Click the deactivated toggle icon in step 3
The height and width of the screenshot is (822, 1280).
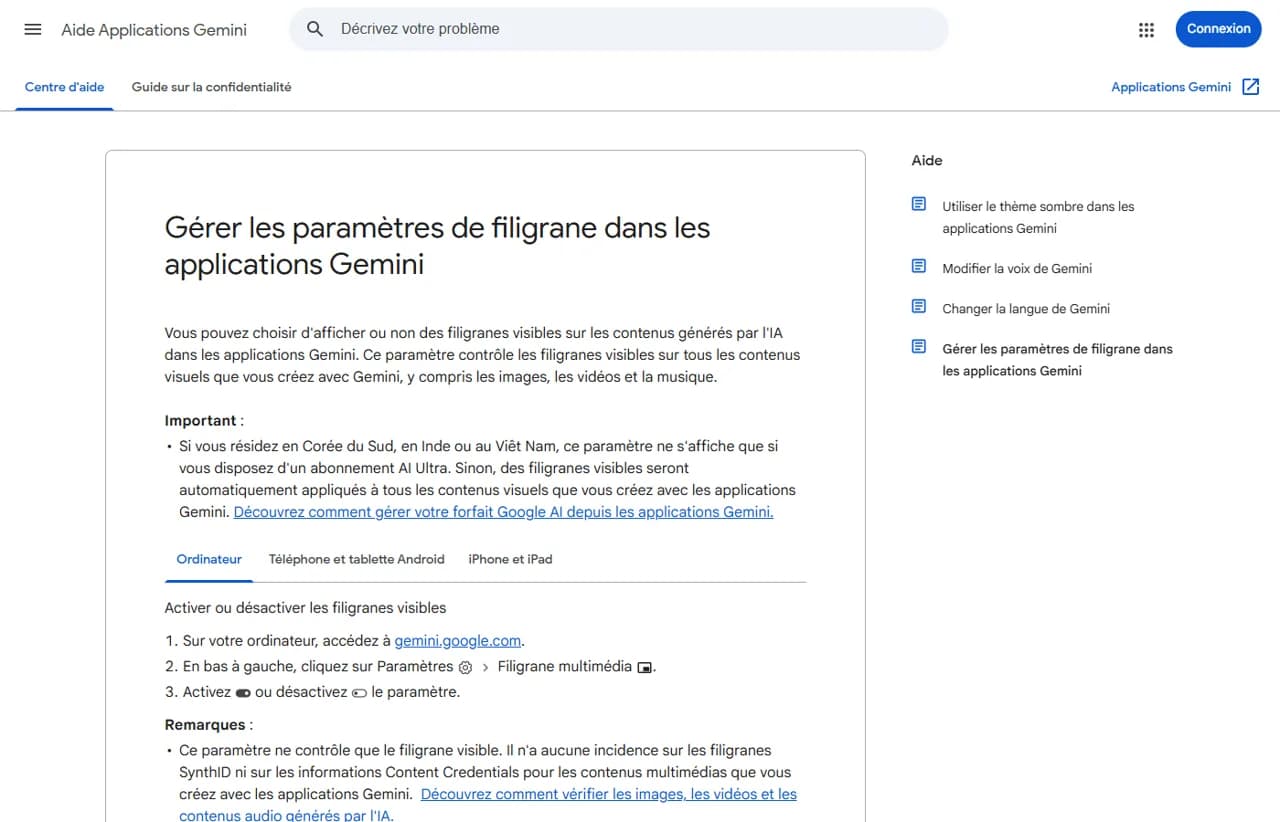point(359,693)
